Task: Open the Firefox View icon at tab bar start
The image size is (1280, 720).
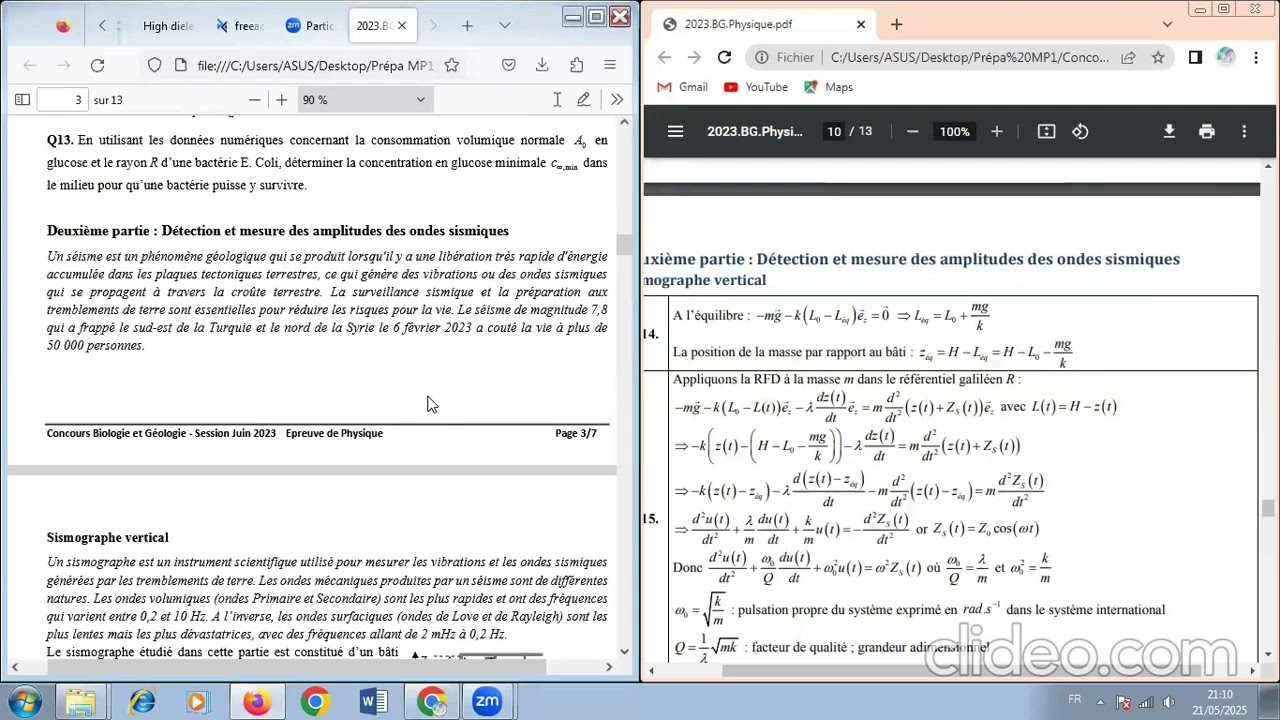Action: pos(63,26)
